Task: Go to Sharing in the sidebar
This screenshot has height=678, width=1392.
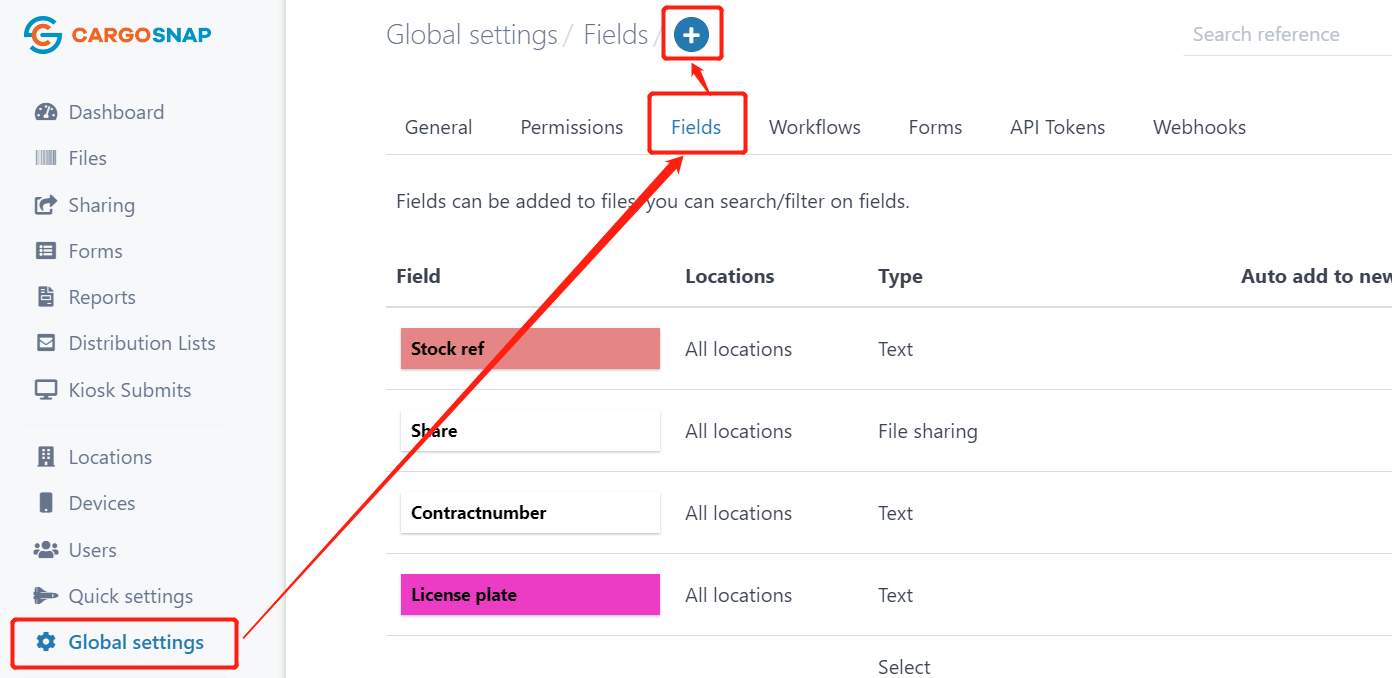Action: (x=84, y=205)
